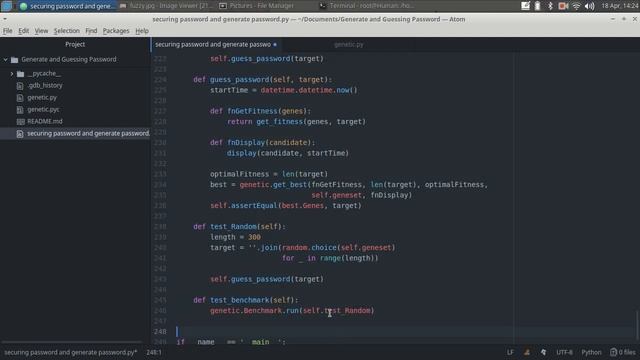
Task: Click the 248:1 cursor position indicator
Action: [x=154, y=352]
